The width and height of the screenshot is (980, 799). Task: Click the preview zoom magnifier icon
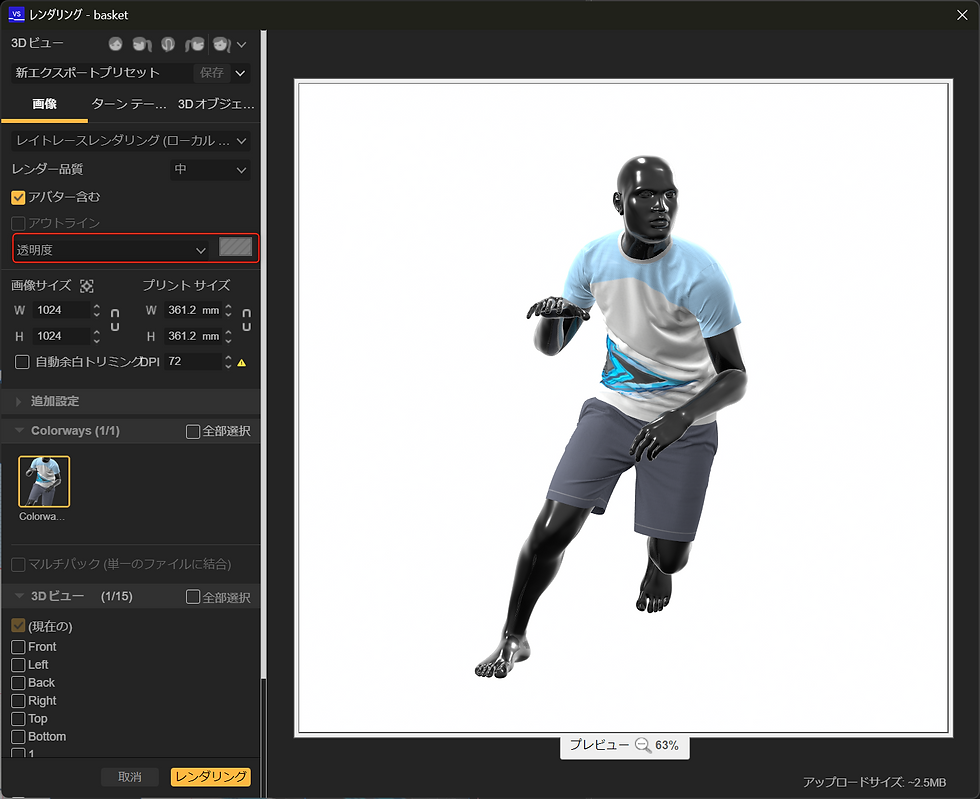coord(643,745)
